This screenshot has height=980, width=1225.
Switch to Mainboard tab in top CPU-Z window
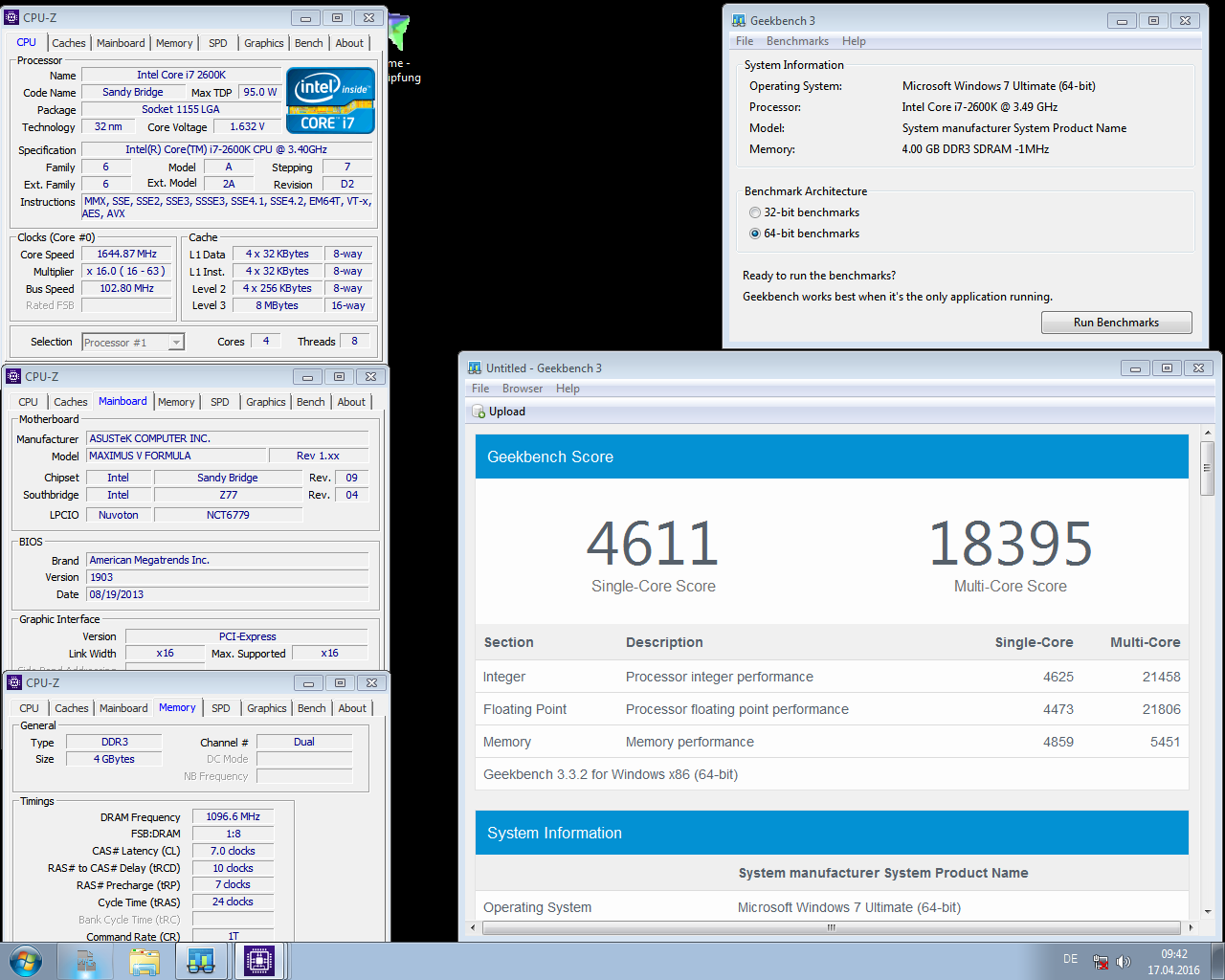[121, 43]
